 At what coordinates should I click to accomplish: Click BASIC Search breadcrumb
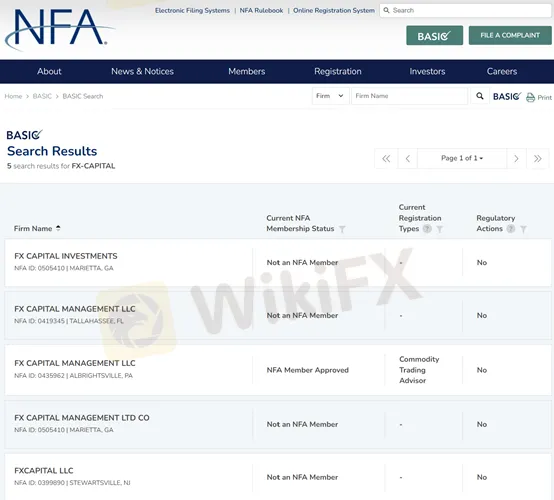[83, 96]
